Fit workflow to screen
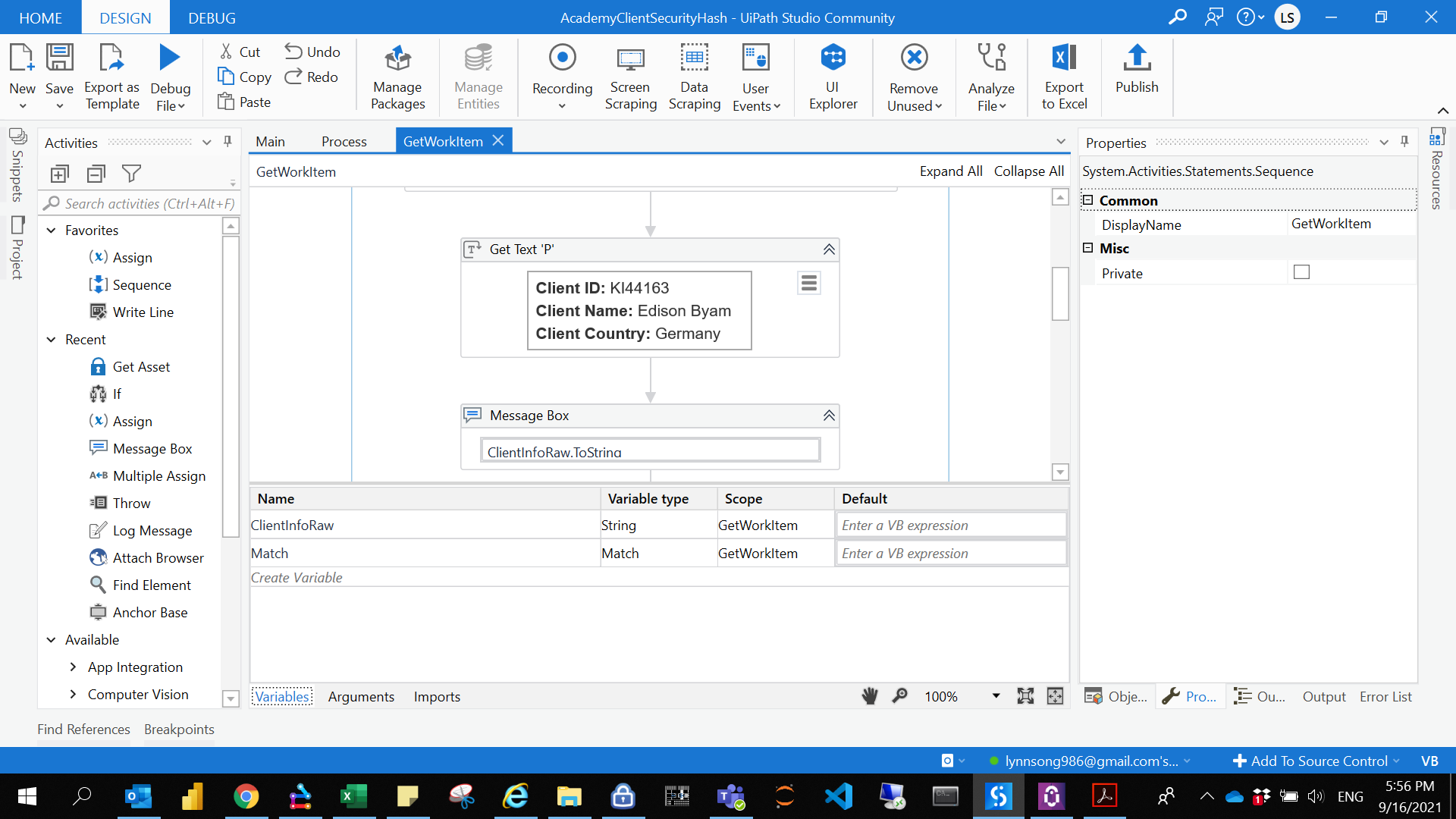This screenshot has height=819, width=1456. click(x=1025, y=696)
